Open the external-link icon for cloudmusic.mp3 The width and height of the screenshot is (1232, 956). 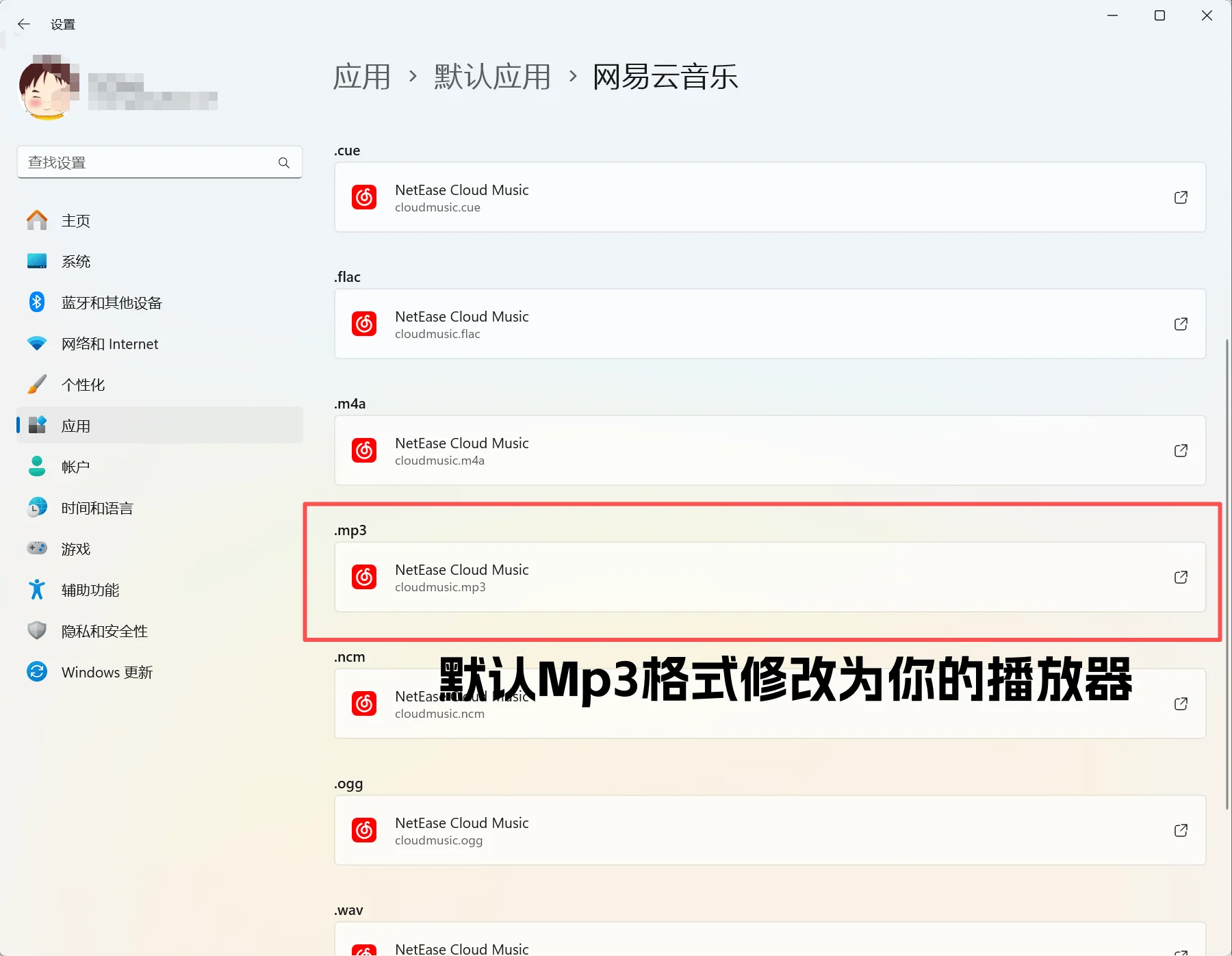(x=1181, y=577)
